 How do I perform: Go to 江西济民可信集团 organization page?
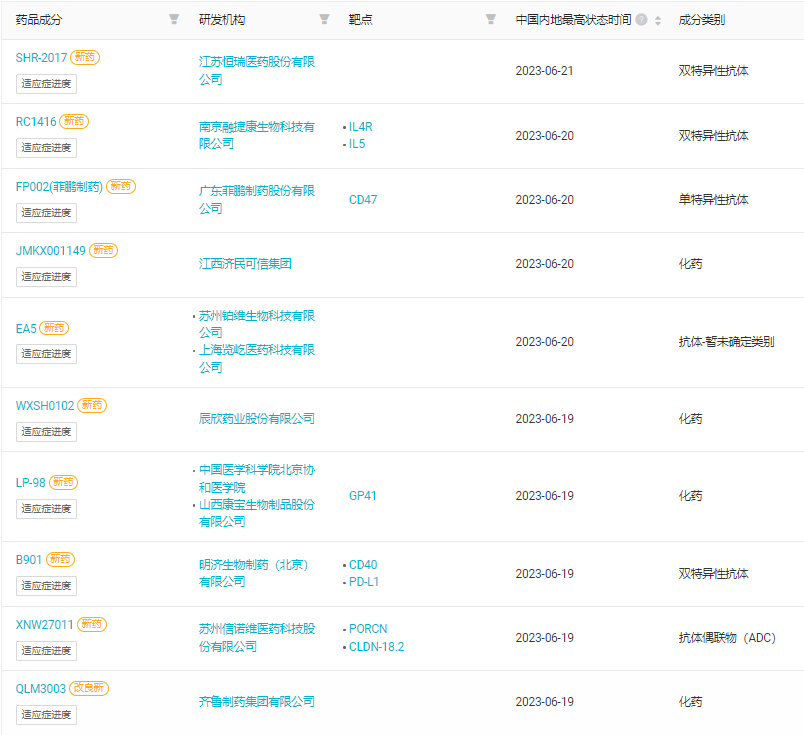tap(245, 264)
